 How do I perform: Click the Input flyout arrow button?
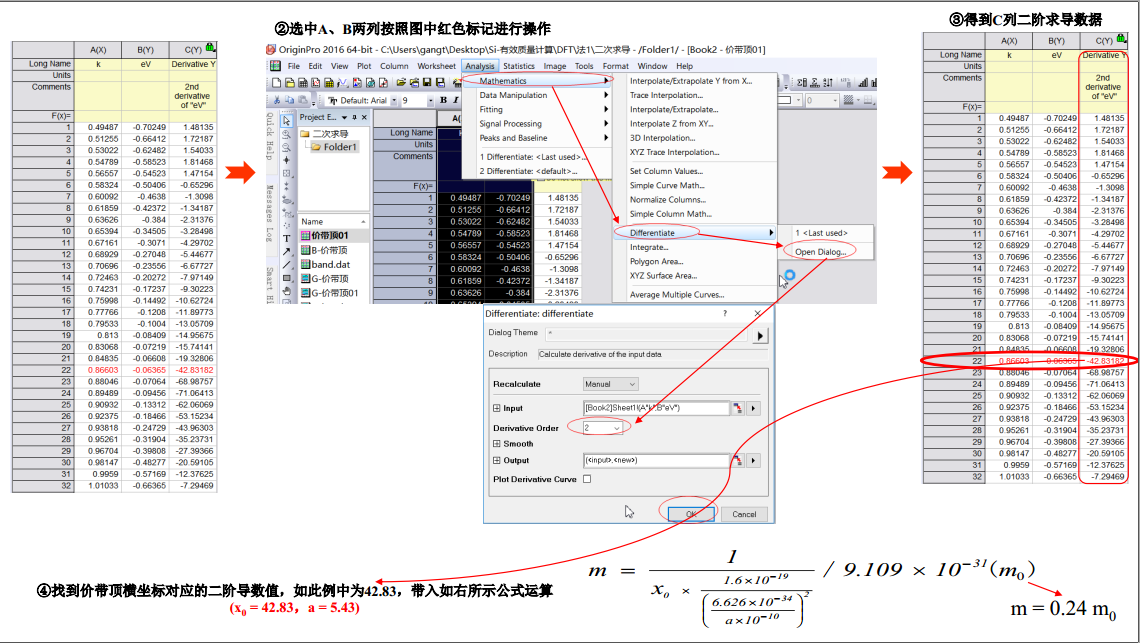(x=753, y=408)
